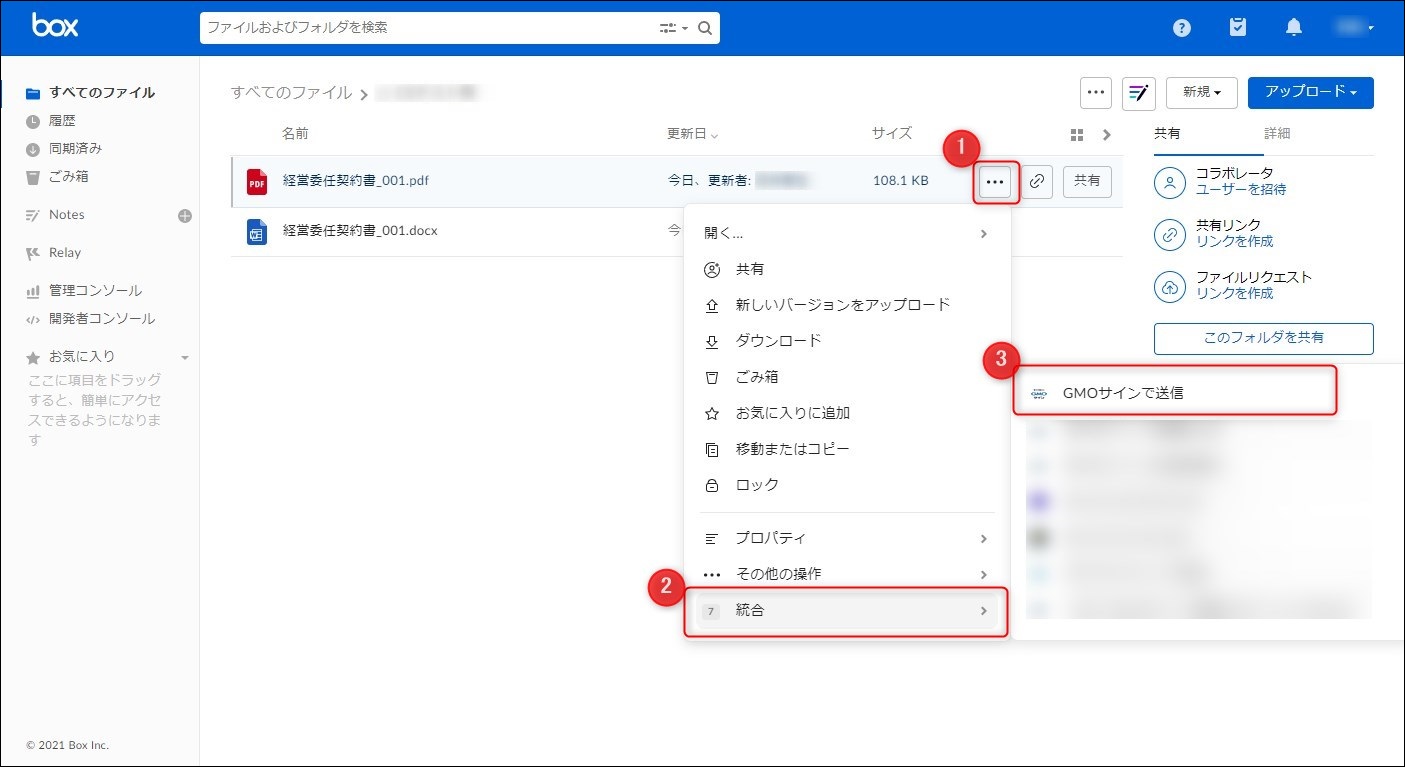Choose ごみ箱 in context menu

click(x=846, y=377)
